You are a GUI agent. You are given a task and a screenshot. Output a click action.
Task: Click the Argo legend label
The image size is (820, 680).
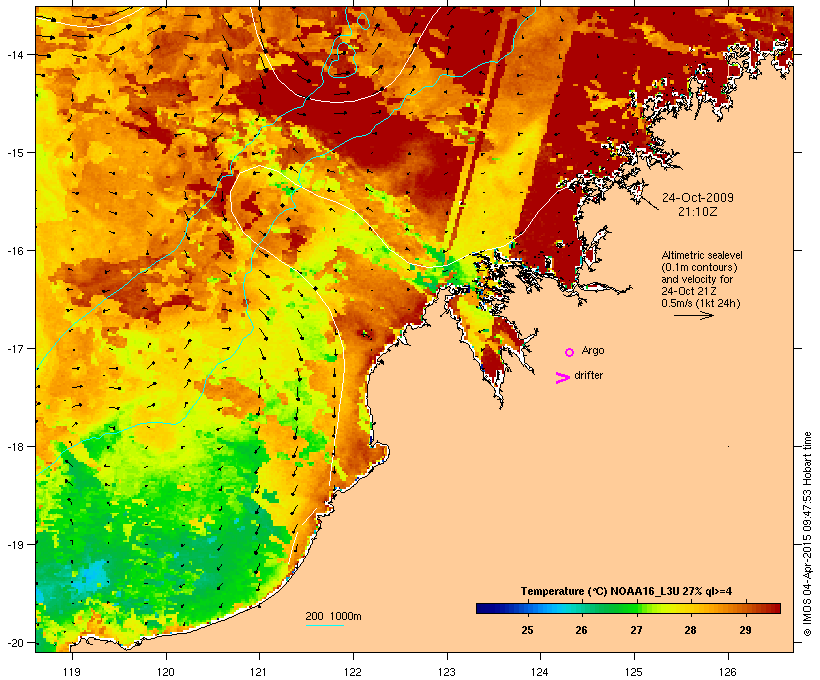593,350
